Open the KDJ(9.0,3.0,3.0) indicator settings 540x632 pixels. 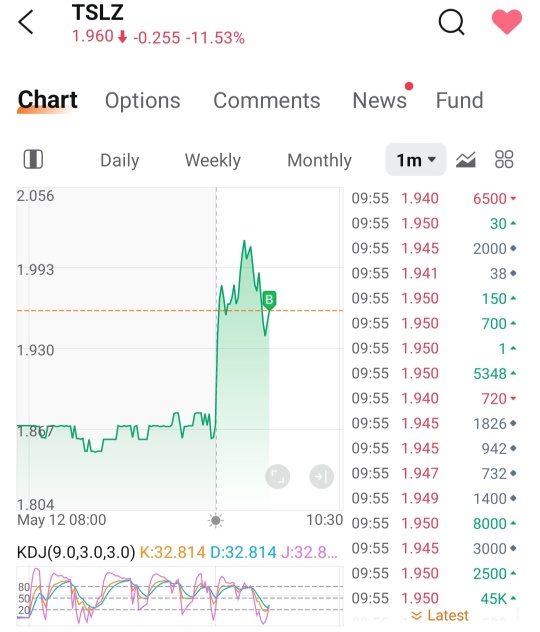[76, 552]
